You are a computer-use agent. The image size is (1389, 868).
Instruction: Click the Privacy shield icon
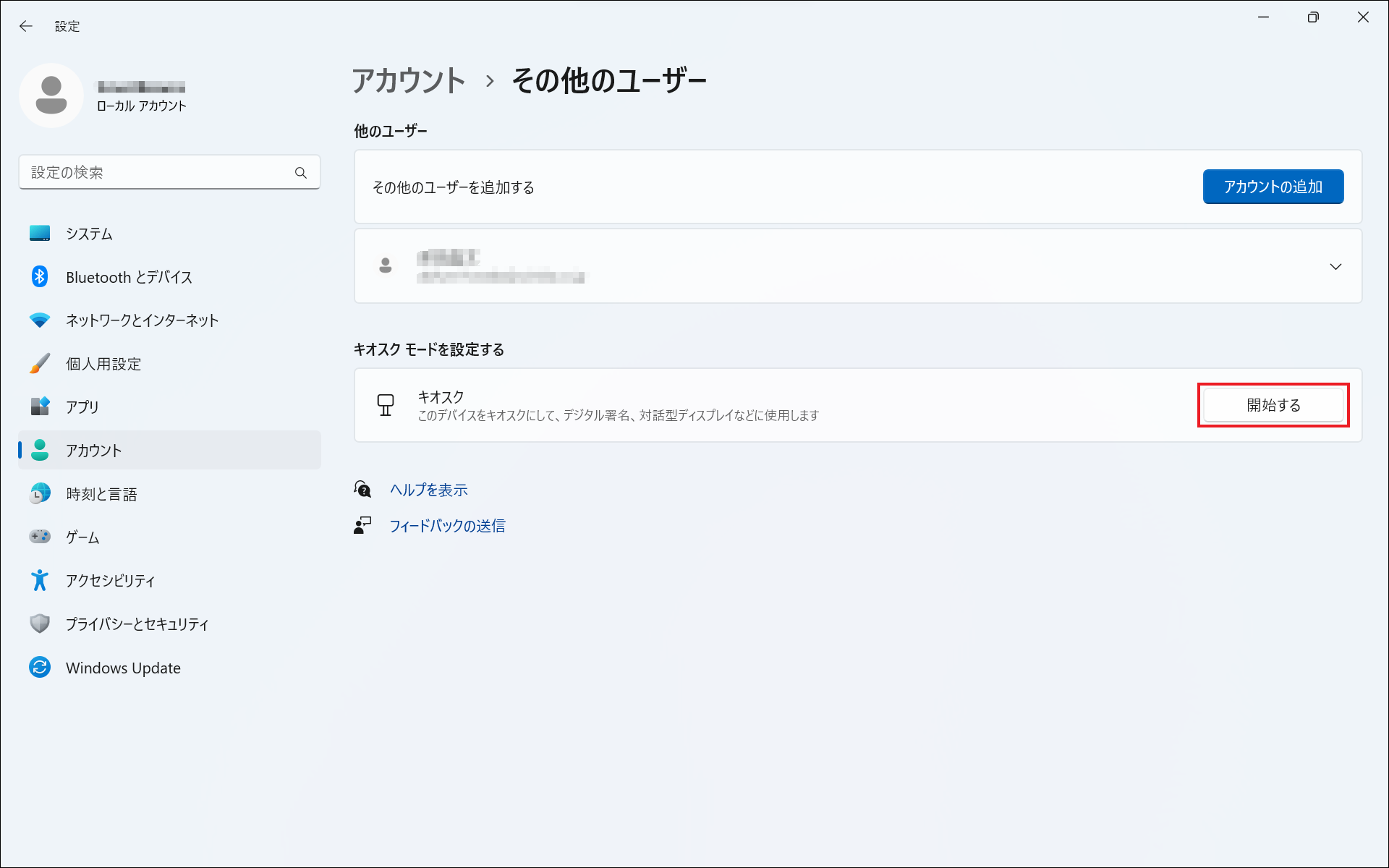click(40, 624)
